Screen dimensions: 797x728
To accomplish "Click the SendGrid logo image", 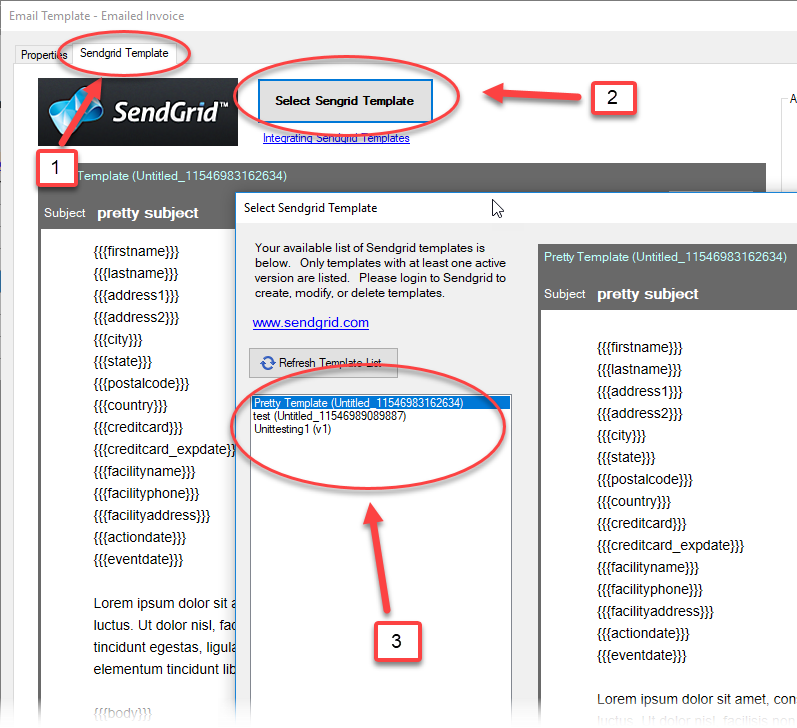I will tap(138, 112).
